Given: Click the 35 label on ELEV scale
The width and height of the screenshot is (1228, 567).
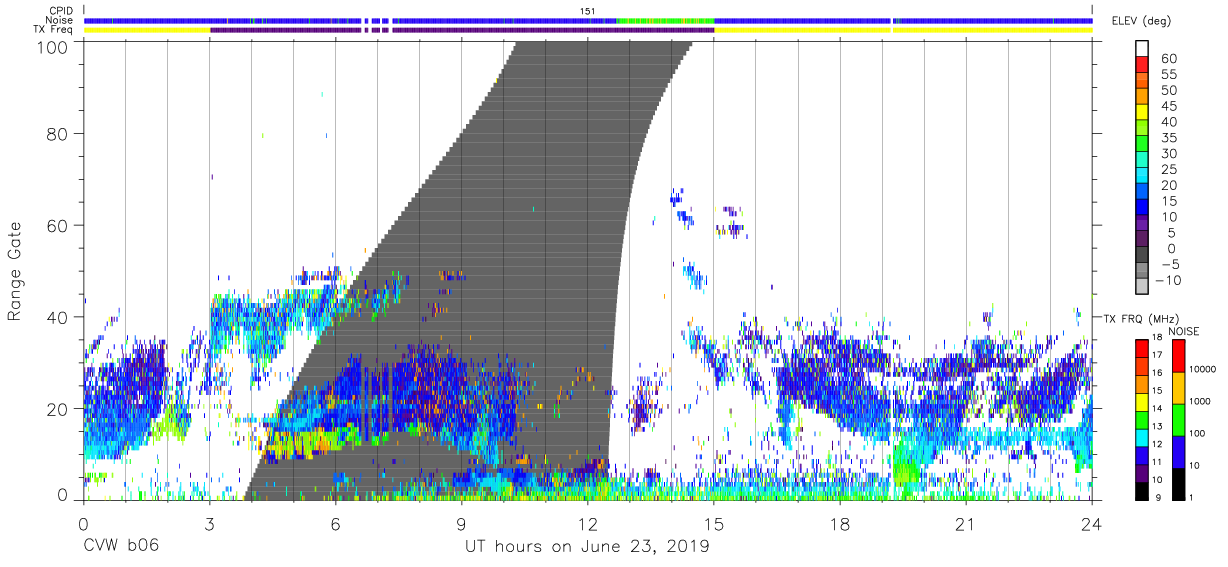Looking at the screenshot, I should (1169, 138).
